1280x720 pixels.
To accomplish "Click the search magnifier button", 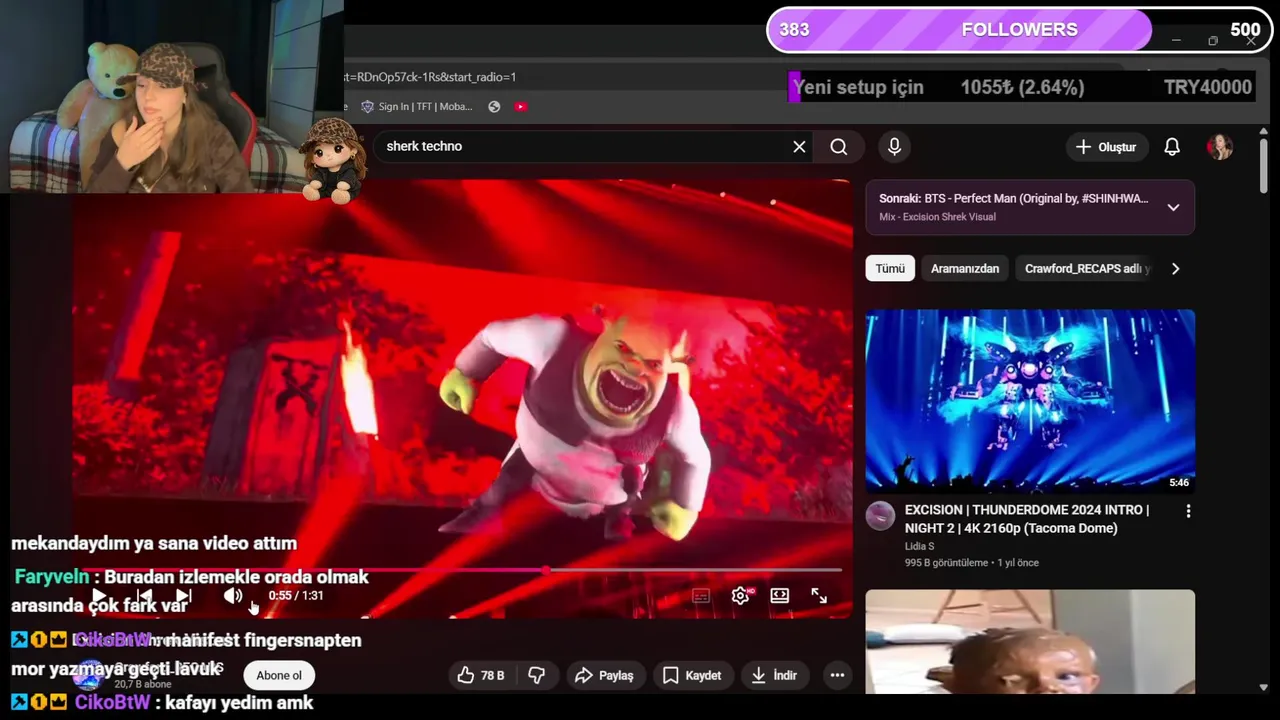I will pyautogui.click(x=838, y=147).
